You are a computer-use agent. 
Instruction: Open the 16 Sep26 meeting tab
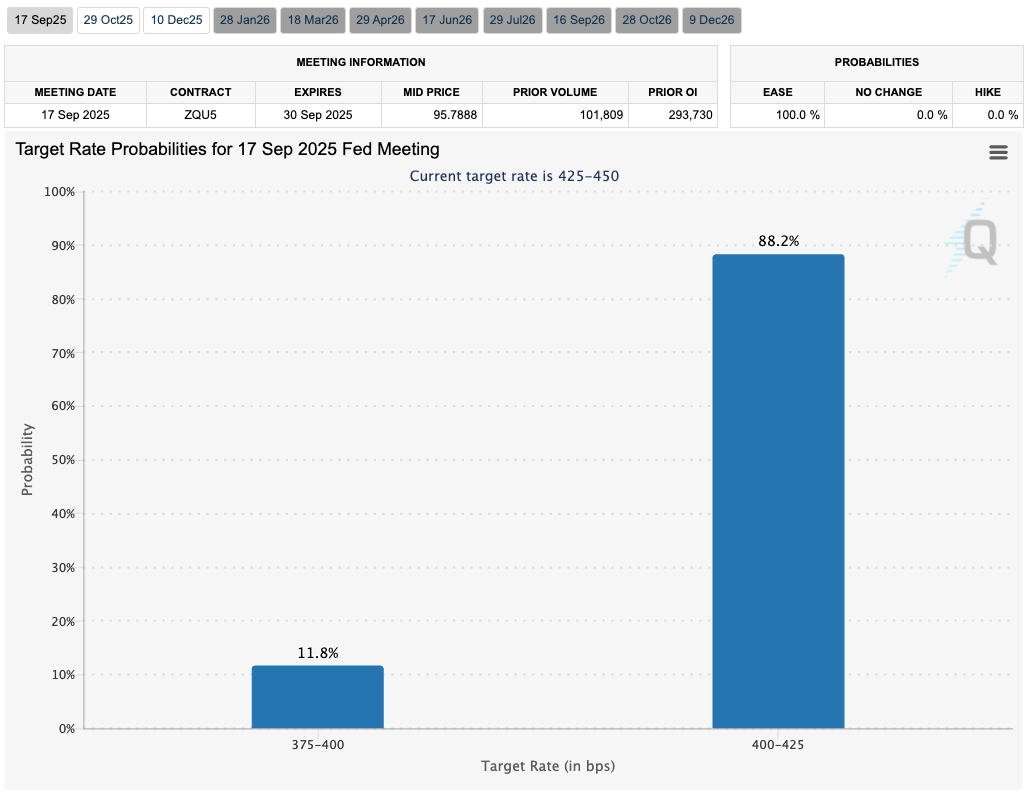coord(579,20)
